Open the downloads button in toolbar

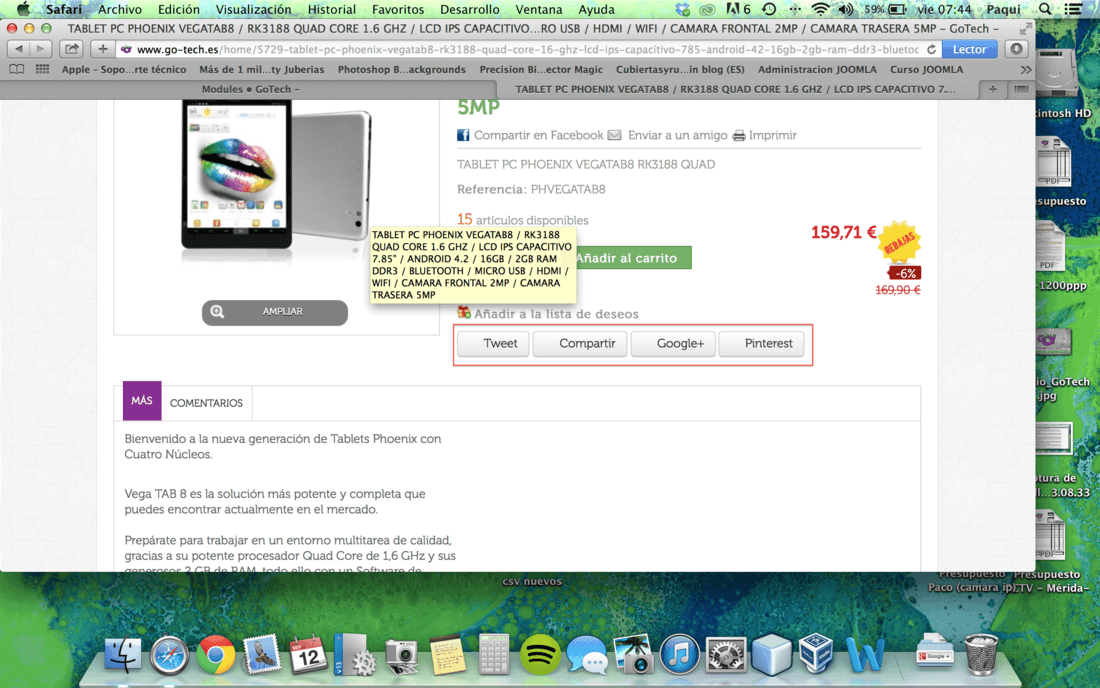coord(1016,49)
